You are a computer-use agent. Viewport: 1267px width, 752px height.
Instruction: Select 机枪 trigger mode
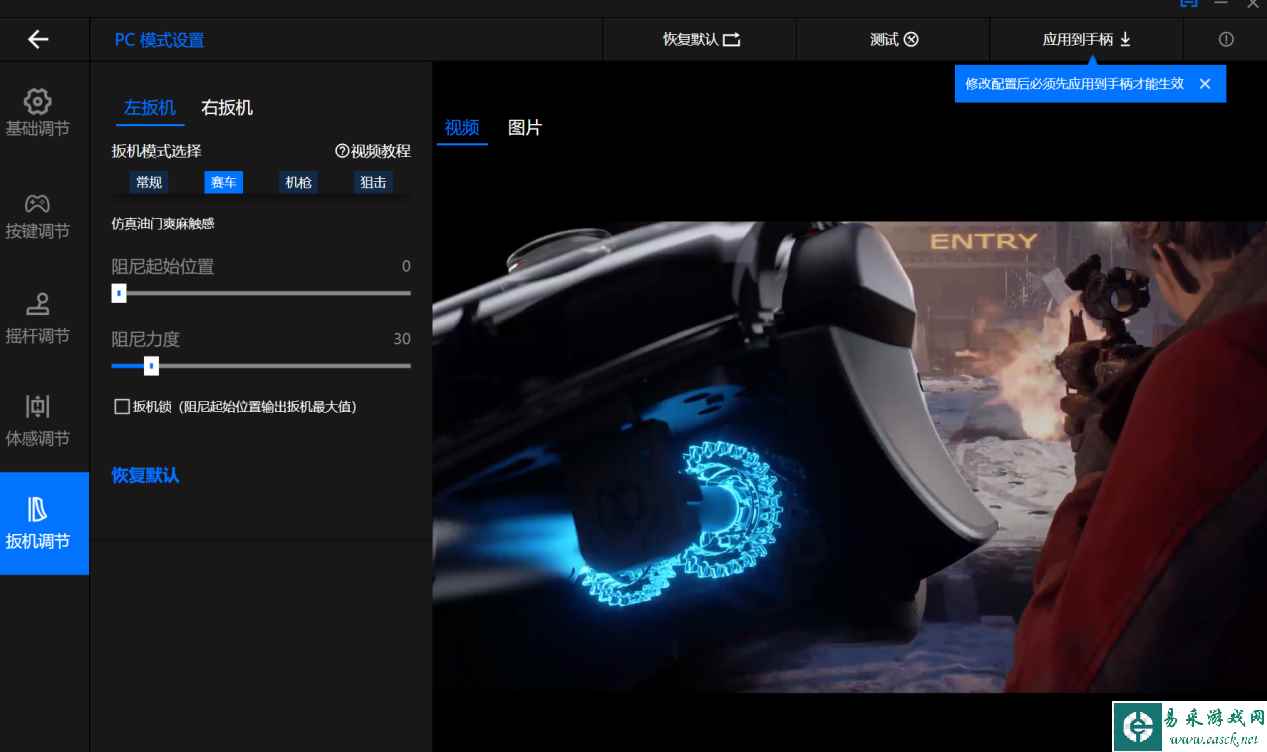298,182
